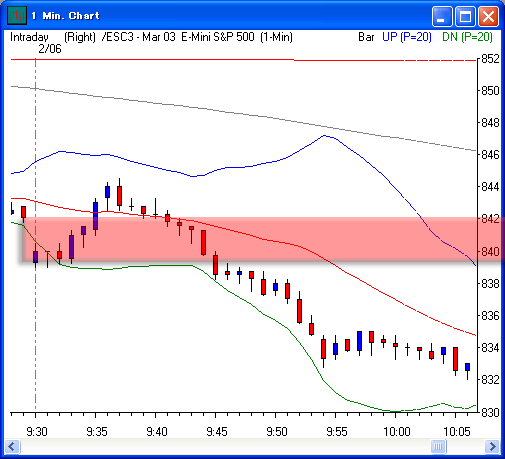Click the empty scrollbar track left of the thumb
Image resolution: width=505 pixels, height=459 pixels.
(226, 446)
